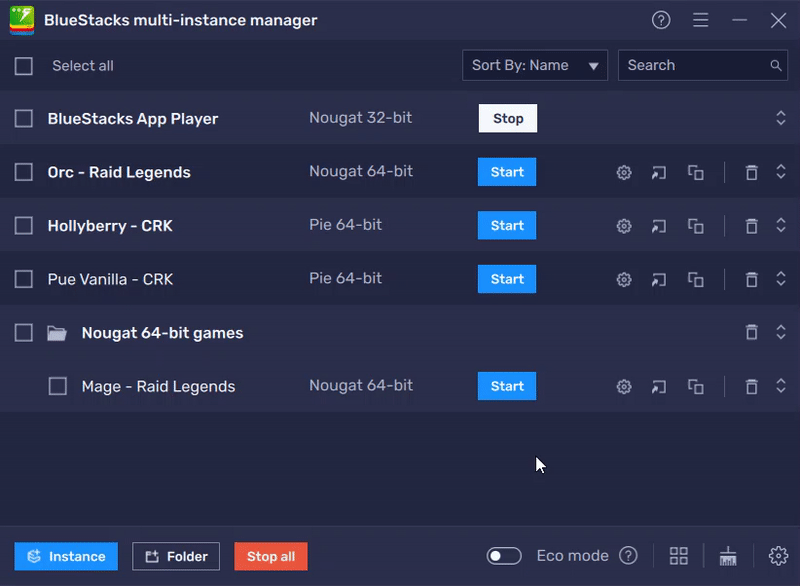Open settings for Mage - Raid Legends instance
Viewport: 800px width, 586px height.
[x=623, y=387]
